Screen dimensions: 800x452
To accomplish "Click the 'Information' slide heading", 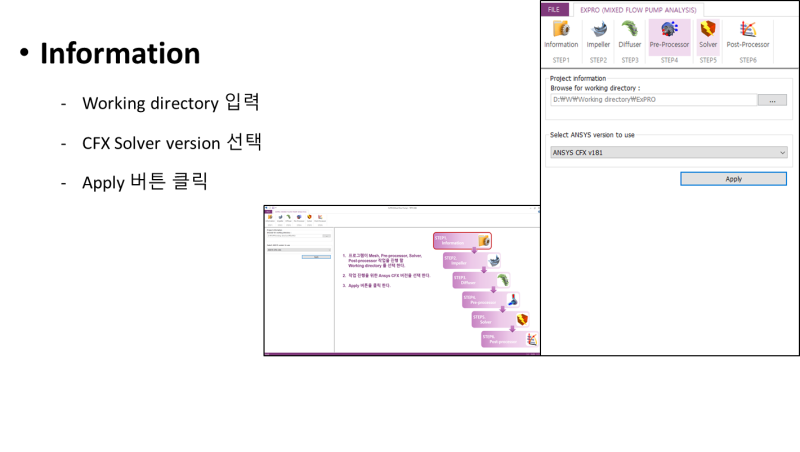I will tap(120, 54).
